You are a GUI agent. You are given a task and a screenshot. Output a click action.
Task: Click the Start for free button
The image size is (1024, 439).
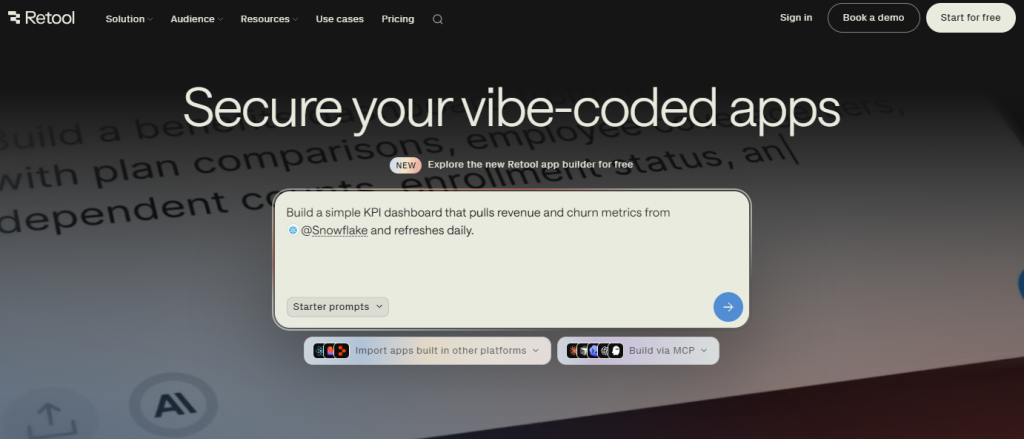coord(970,18)
